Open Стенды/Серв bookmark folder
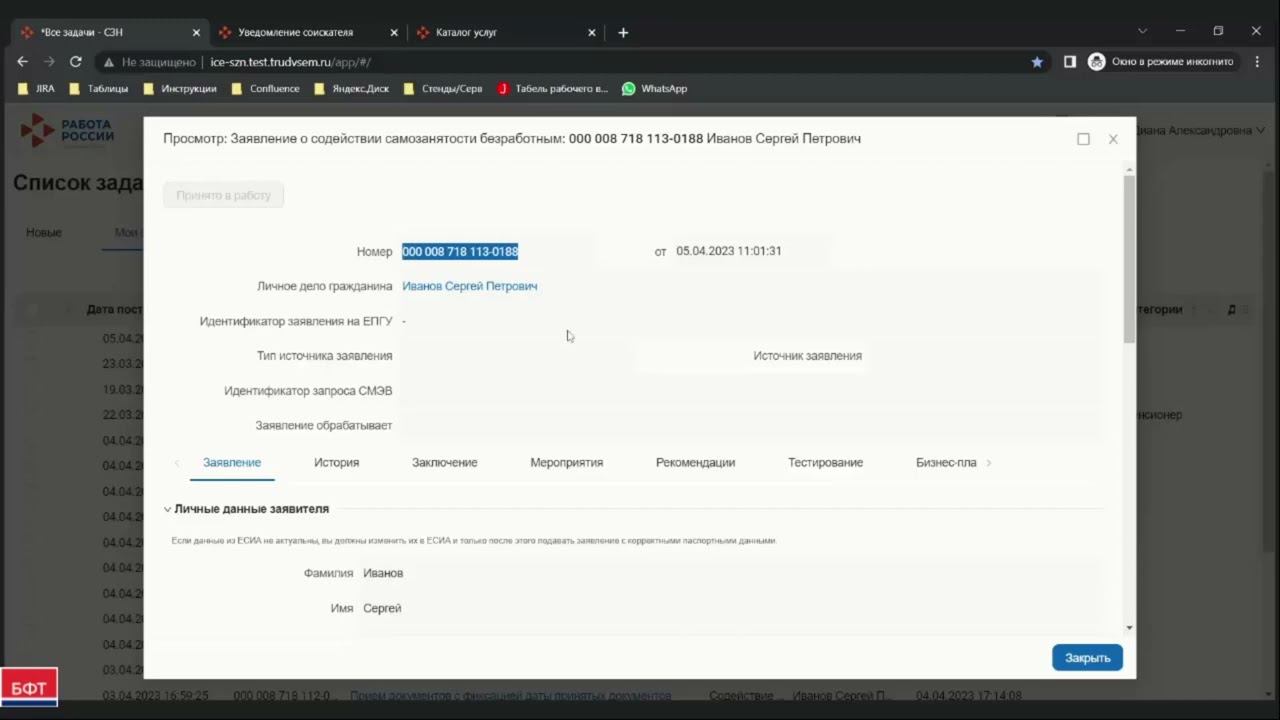1280x720 pixels. [442, 88]
